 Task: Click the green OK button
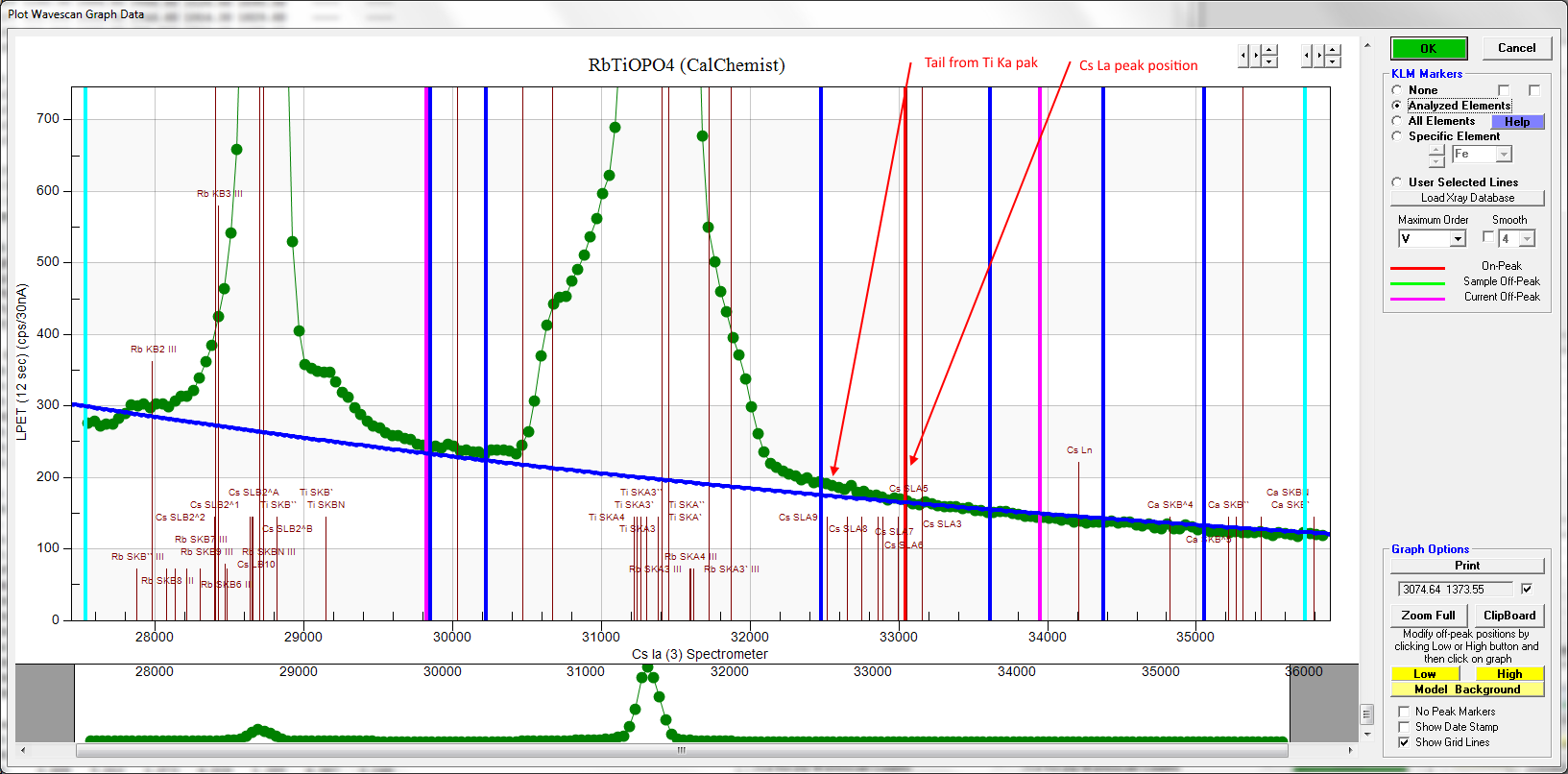[x=1428, y=49]
